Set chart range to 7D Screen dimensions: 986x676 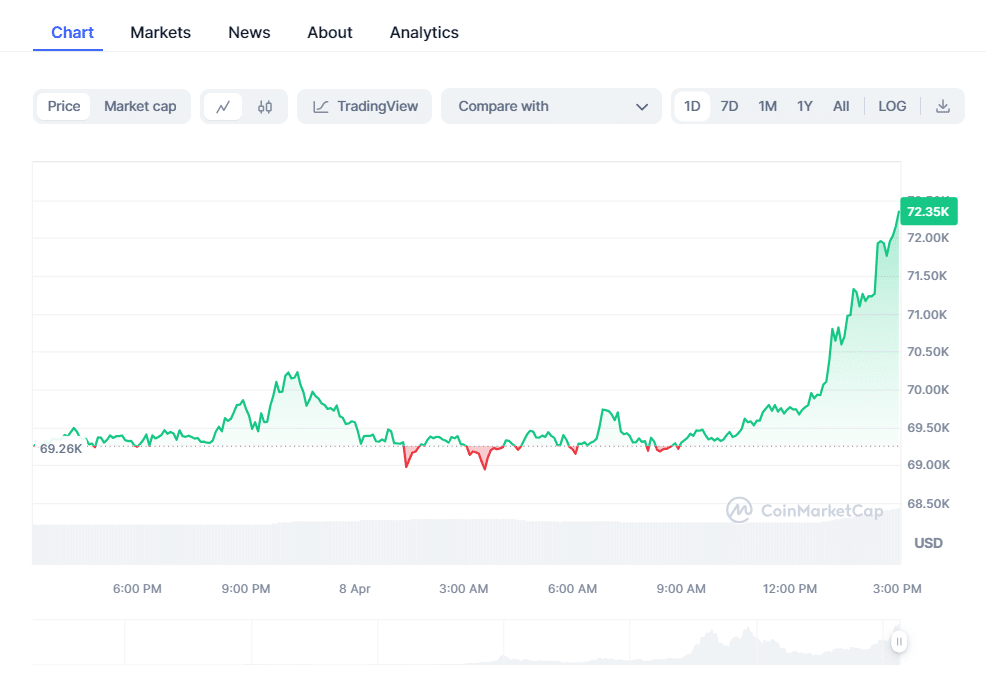pyautogui.click(x=729, y=106)
